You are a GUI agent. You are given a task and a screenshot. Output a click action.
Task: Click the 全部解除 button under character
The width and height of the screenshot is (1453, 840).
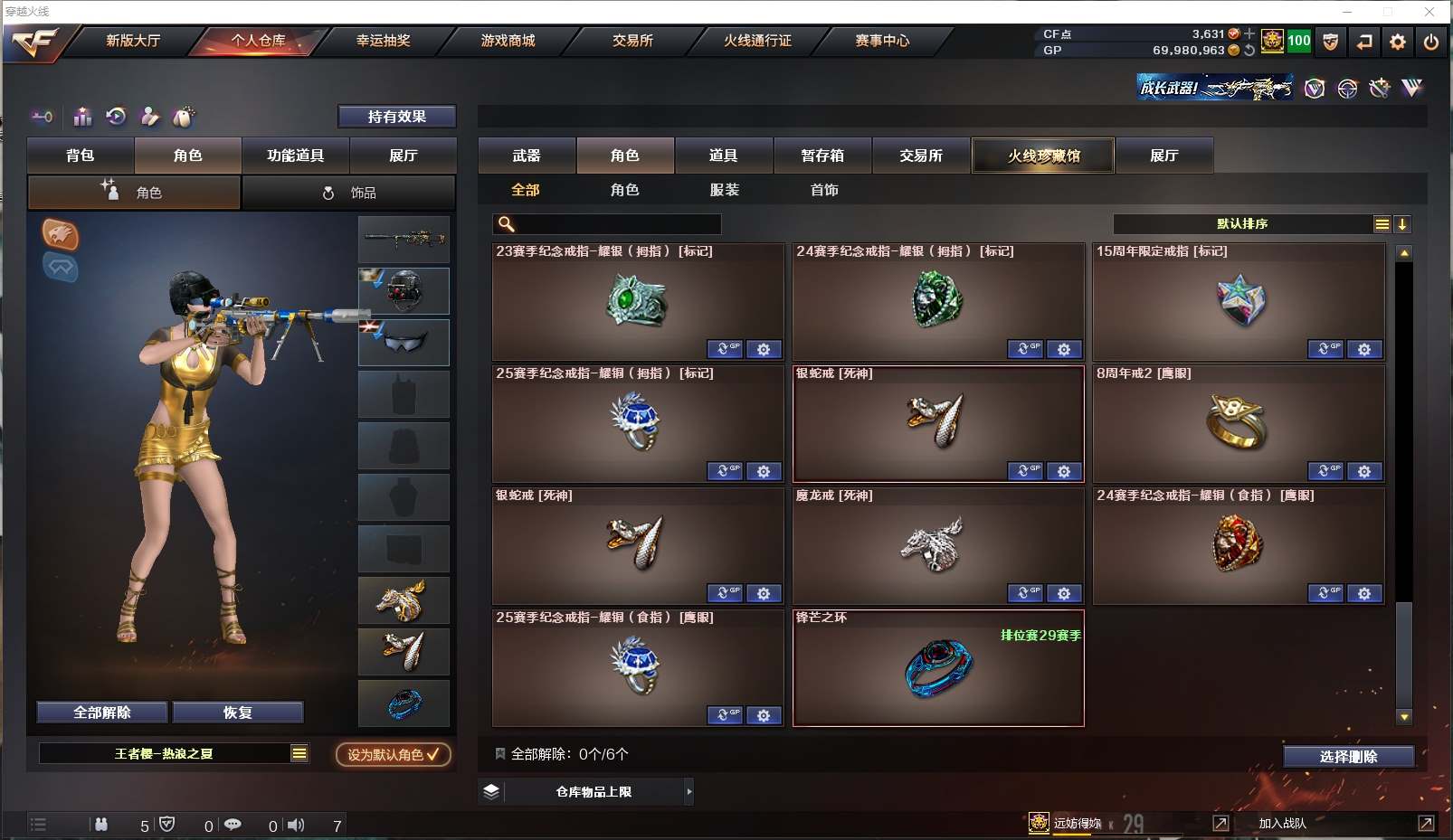(102, 713)
